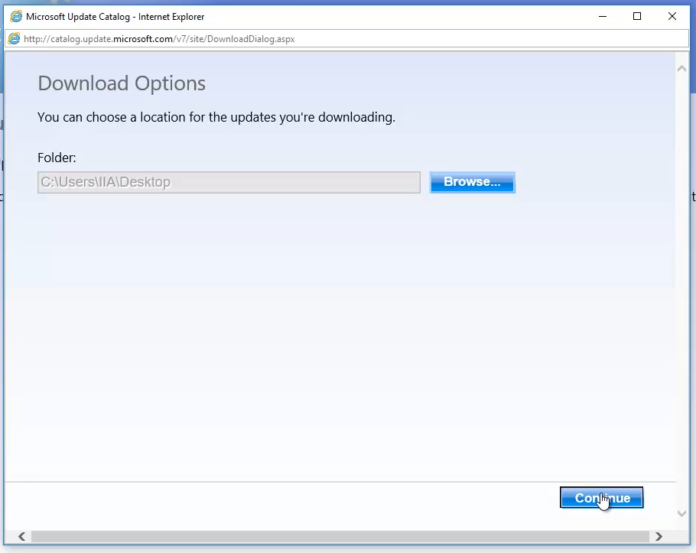Click 'You can choose a location' text
This screenshot has height=553, width=696.
(x=216, y=117)
